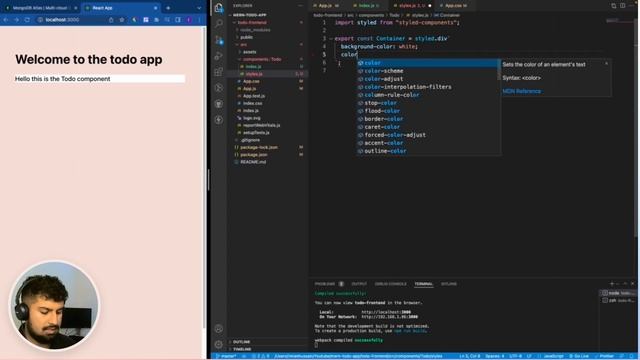The height and width of the screenshot is (360, 640).
Task: Open the Explorer view in activity bar
Action: (x=219, y=8)
